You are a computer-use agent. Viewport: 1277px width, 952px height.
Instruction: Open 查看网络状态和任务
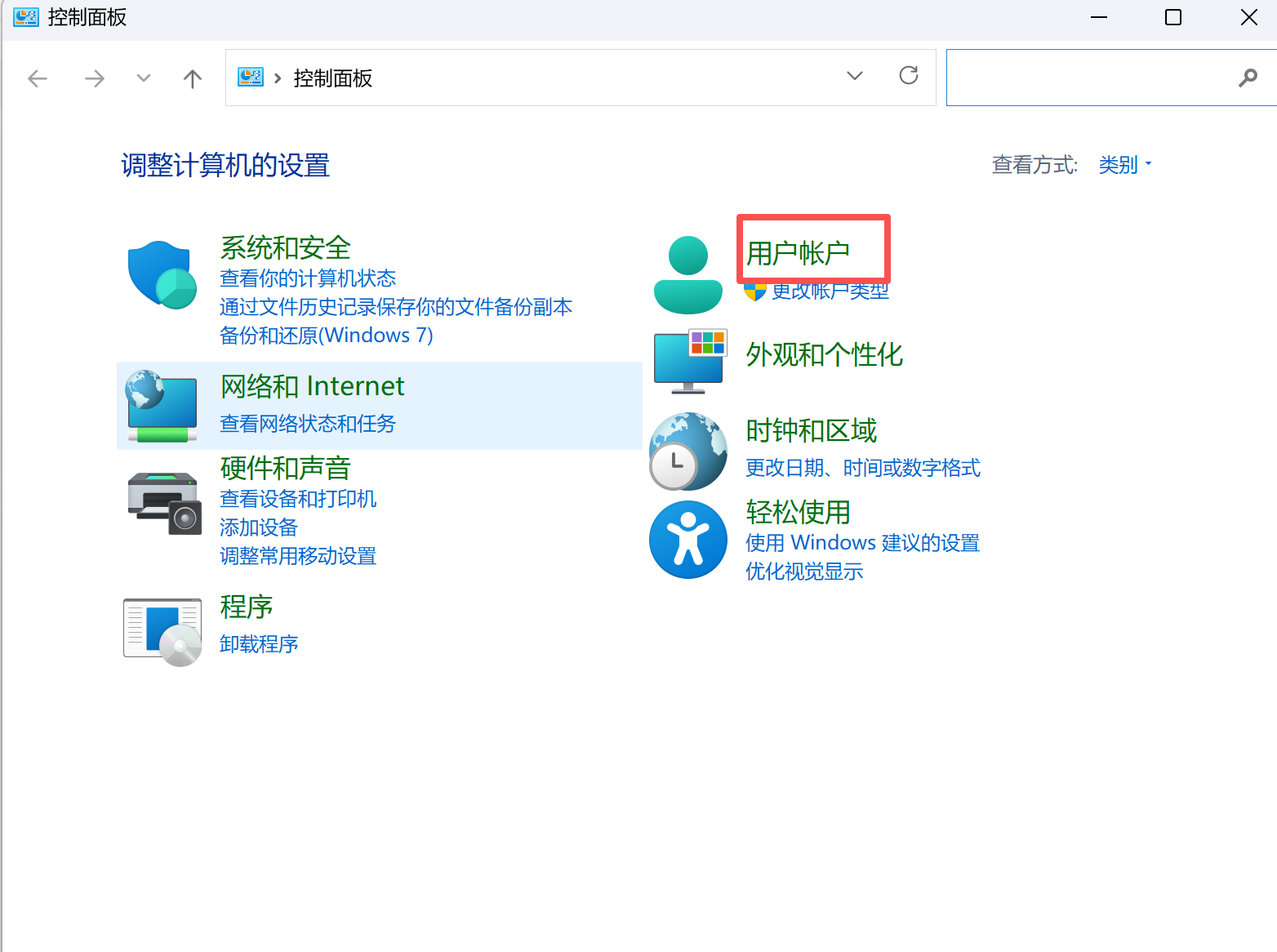pos(307,424)
